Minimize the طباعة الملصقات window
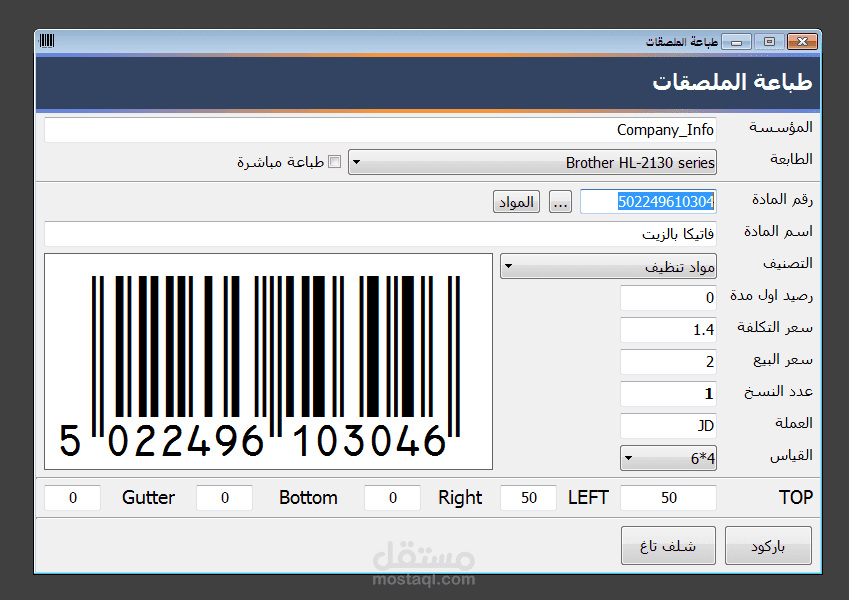 (x=736, y=42)
